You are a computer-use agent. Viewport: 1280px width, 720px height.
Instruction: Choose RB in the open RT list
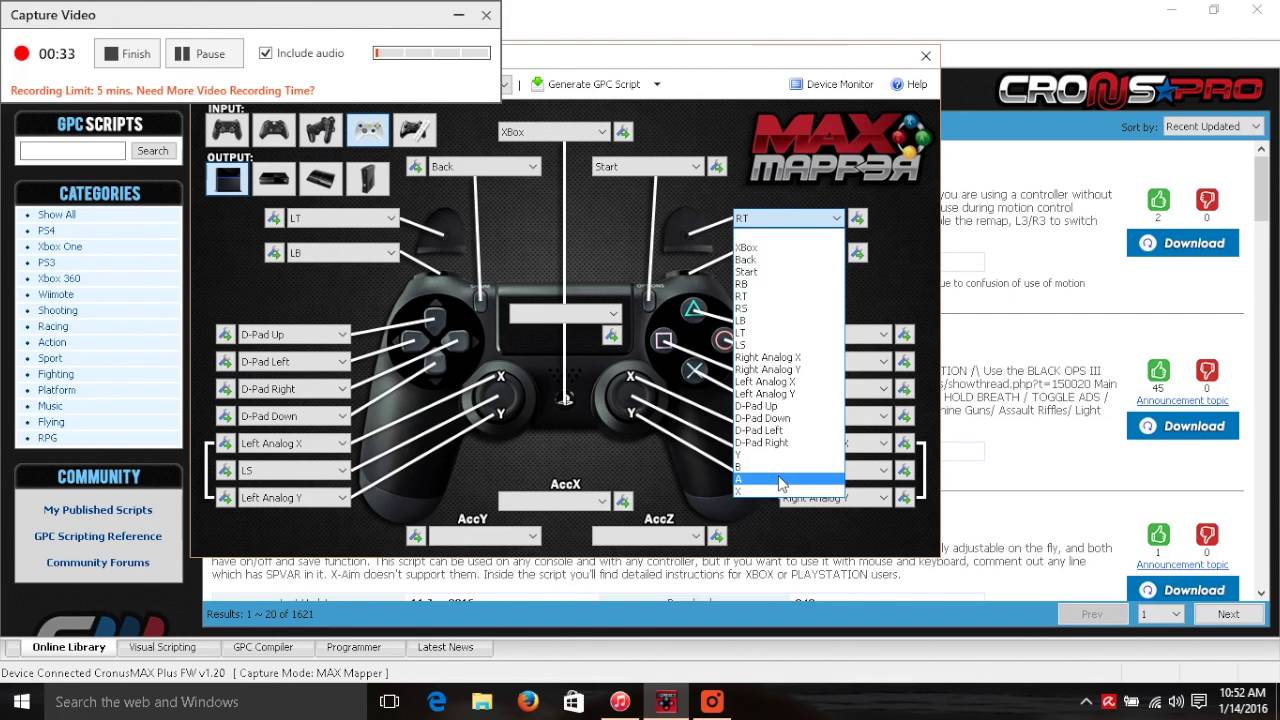pos(789,284)
